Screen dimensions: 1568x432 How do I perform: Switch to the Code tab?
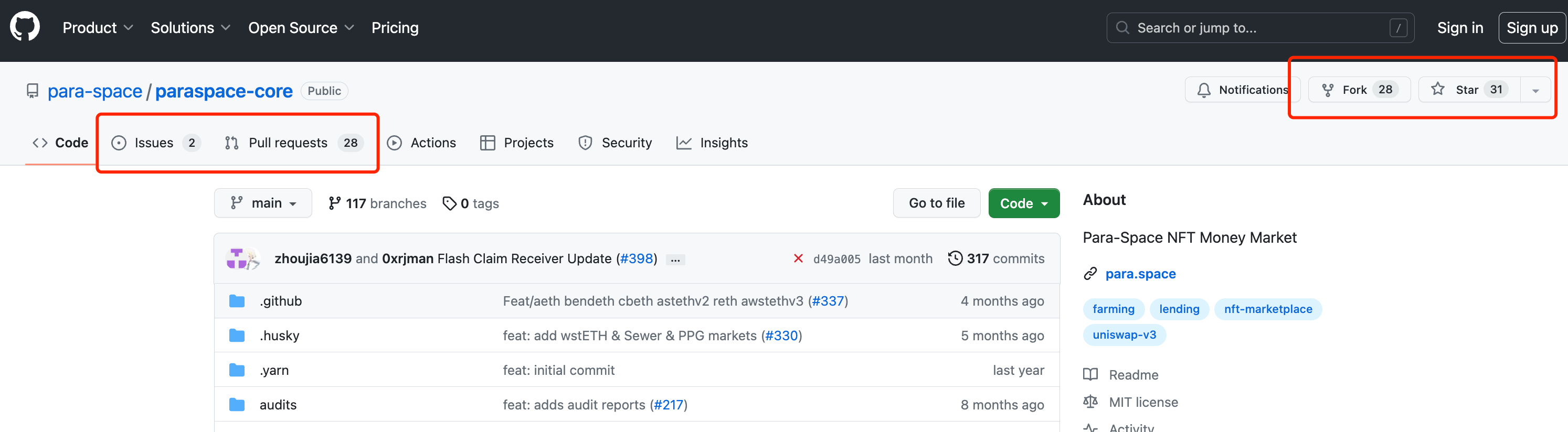click(x=60, y=143)
